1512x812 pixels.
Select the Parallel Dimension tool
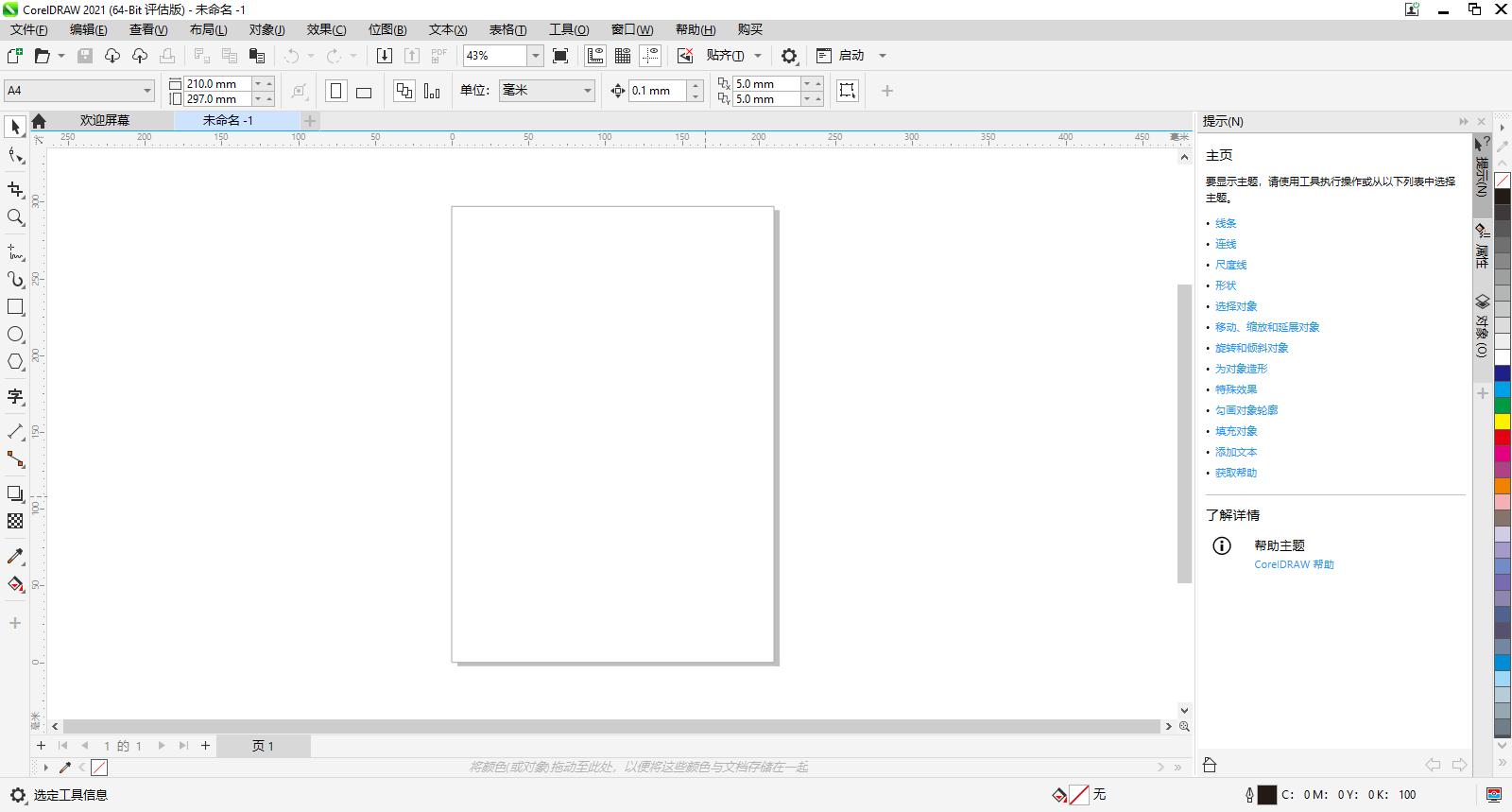pos(15,432)
